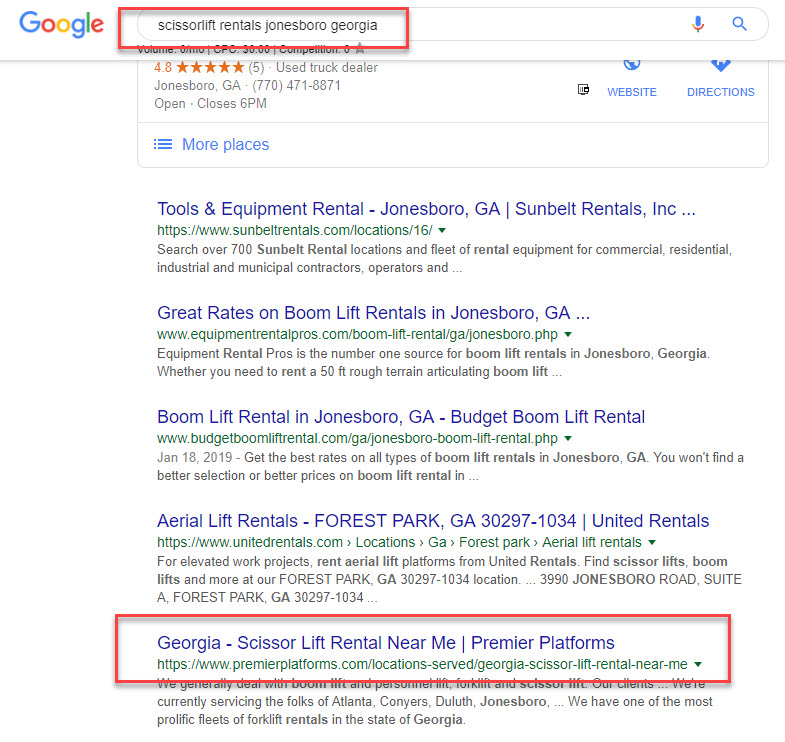Expand dropdown arrow next to budgetboomliftrental.com URL
This screenshot has height=742, width=785.
click(568, 439)
